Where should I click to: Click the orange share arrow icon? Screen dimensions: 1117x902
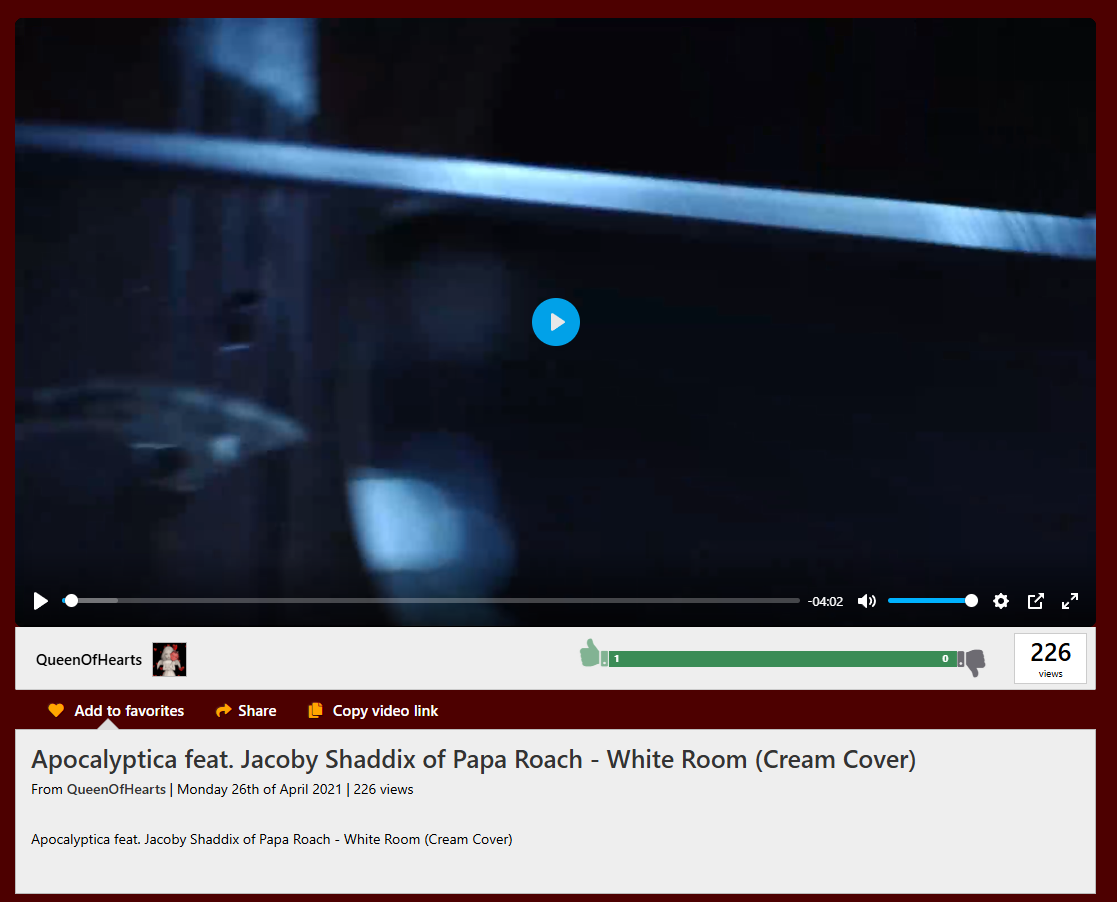coord(224,710)
